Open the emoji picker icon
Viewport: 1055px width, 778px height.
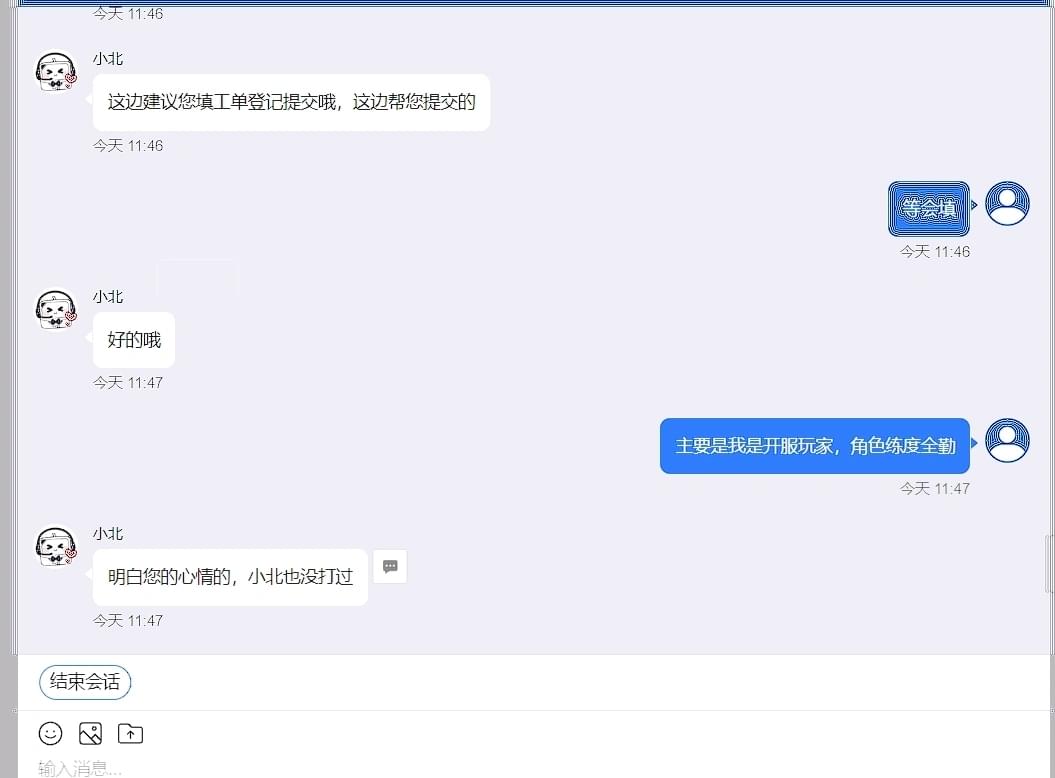50,734
